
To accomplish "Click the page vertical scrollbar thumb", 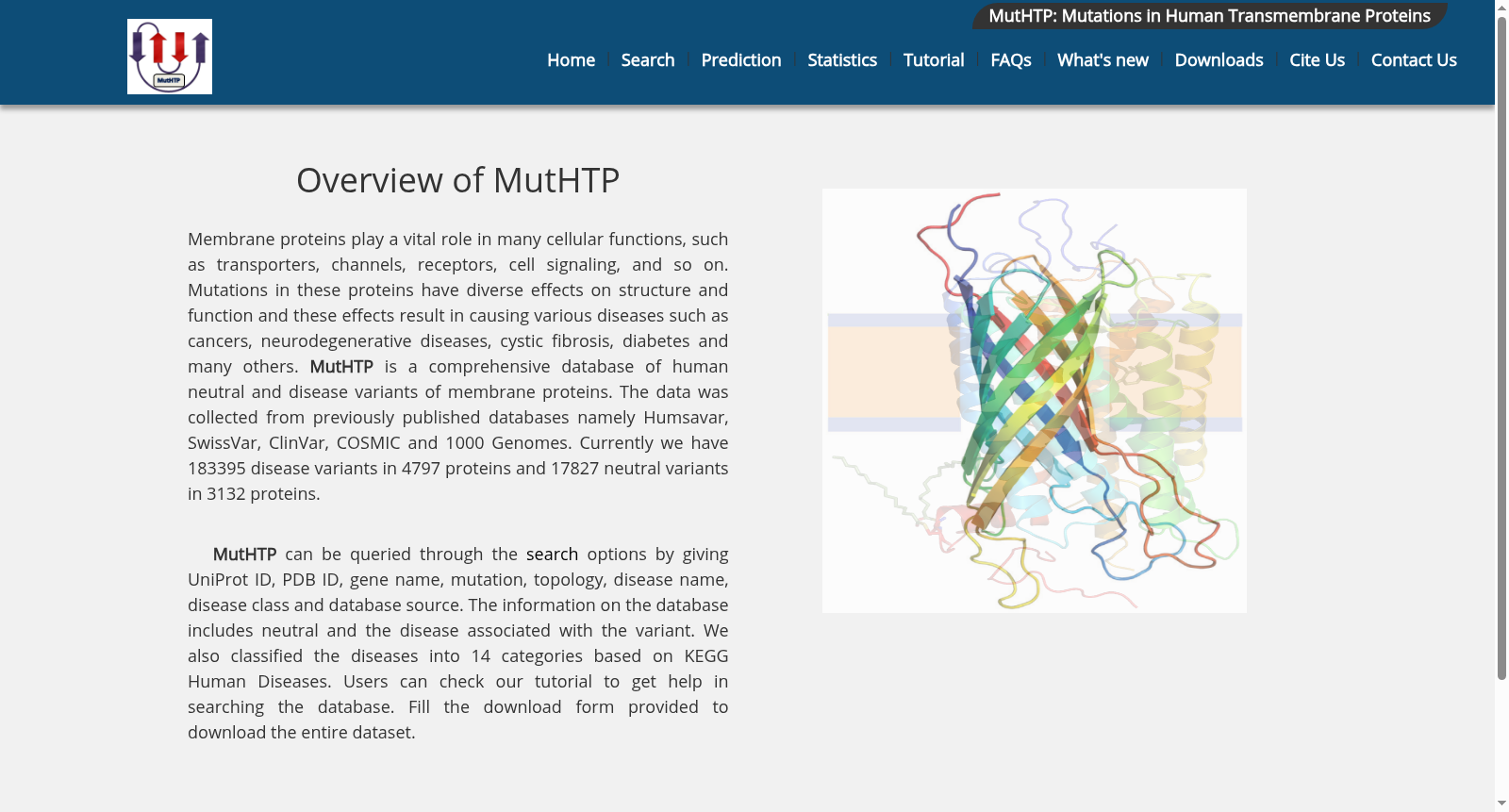I will coord(1501,349).
